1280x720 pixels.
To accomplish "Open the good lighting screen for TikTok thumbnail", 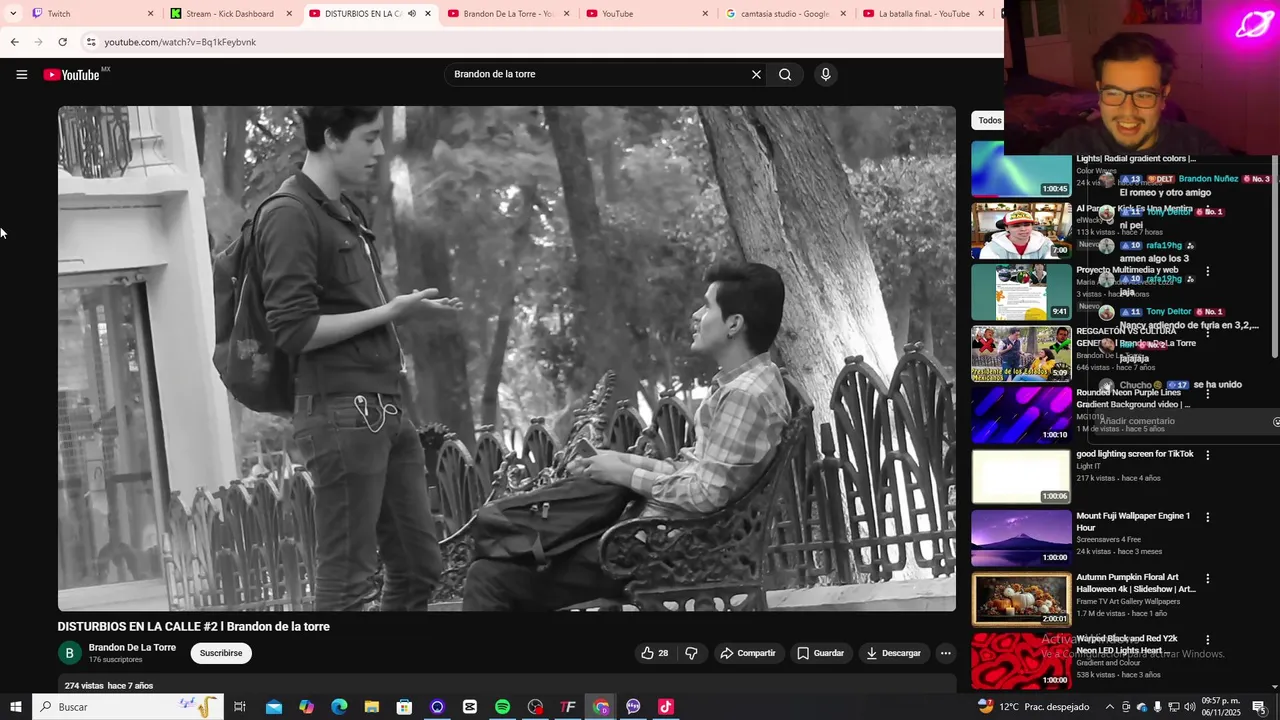I will [1021, 476].
